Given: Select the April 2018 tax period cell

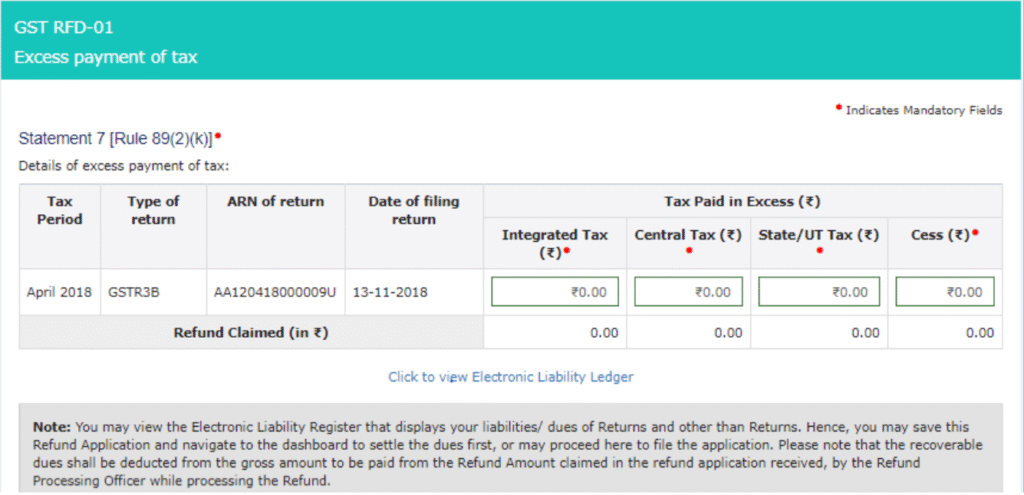Looking at the screenshot, I should [60, 292].
